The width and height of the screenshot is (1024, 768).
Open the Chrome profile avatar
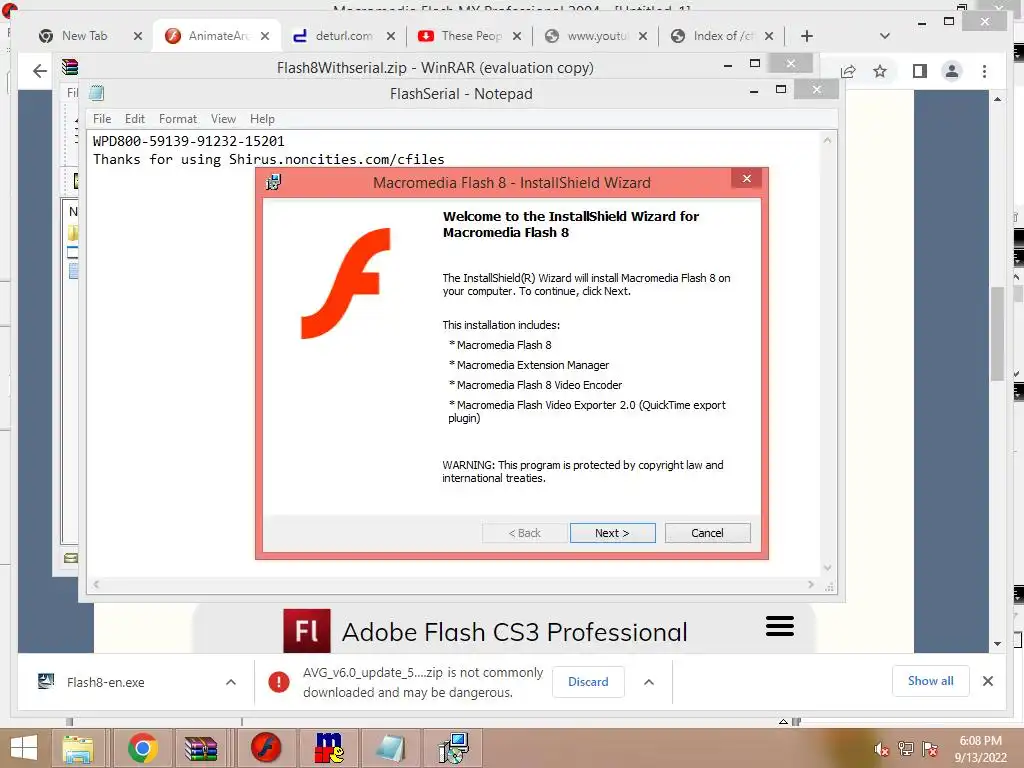tap(952, 71)
